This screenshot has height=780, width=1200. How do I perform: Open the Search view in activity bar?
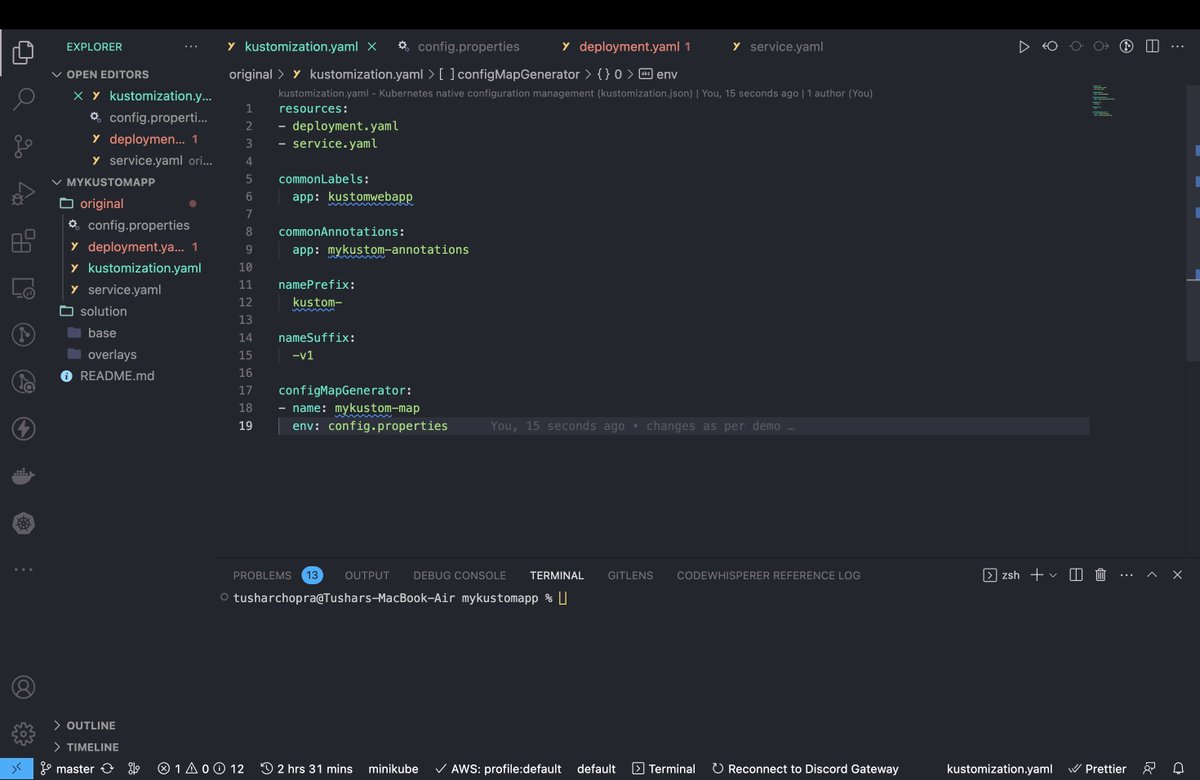(23, 99)
